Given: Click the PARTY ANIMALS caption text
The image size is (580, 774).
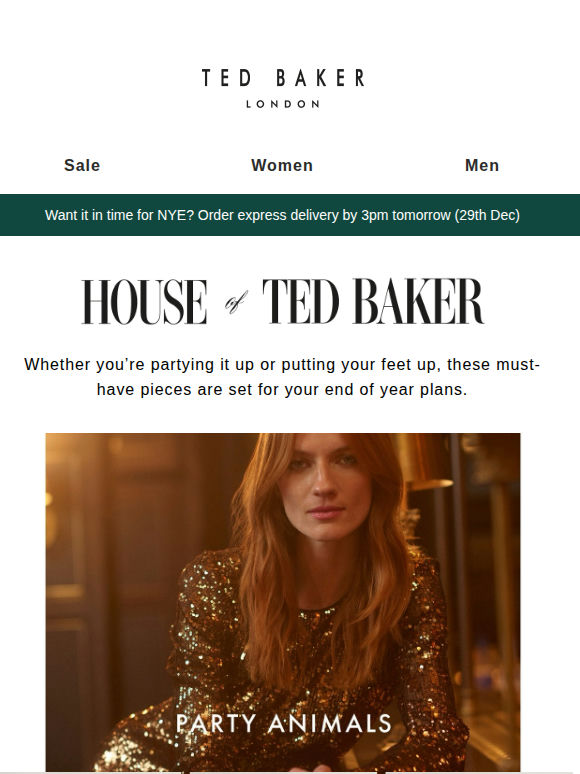Looking at the screenshot, I should click(283, 724).
